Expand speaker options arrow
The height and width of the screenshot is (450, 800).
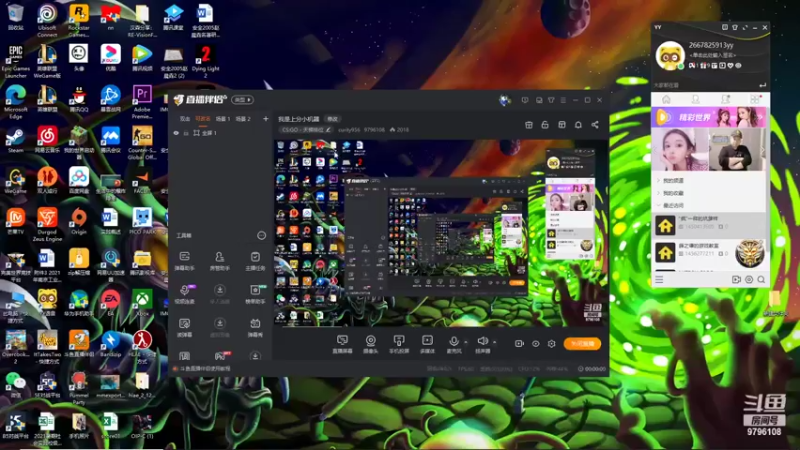[x=494, y=342]
